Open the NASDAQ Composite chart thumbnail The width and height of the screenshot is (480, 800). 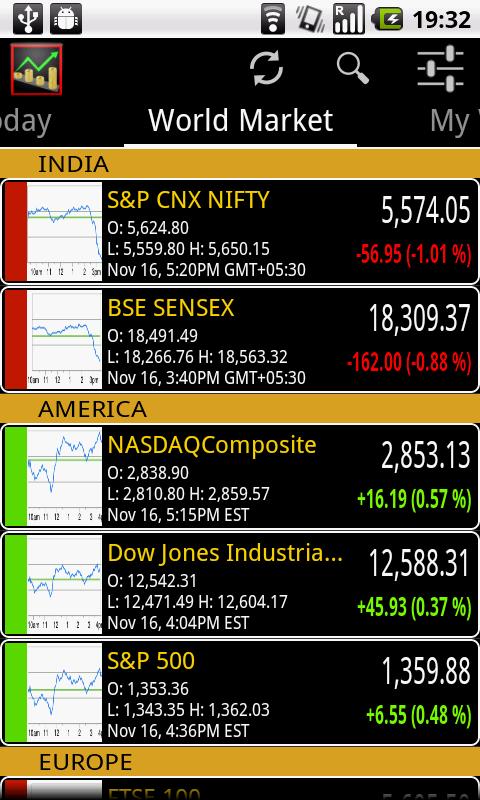tap(64, 477)
